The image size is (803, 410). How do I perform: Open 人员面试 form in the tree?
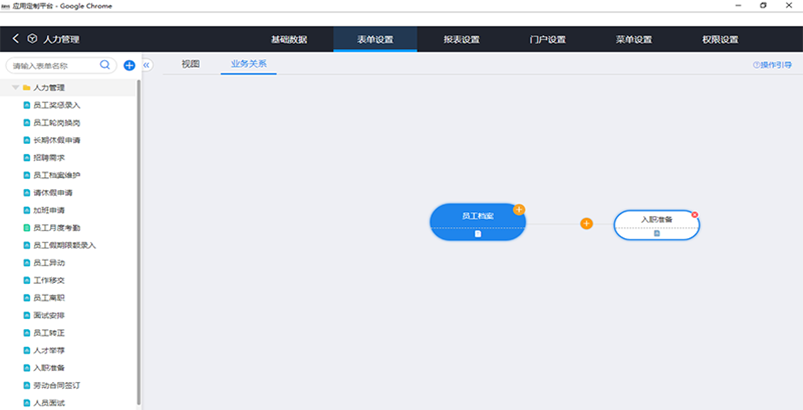tap(49, 403)
